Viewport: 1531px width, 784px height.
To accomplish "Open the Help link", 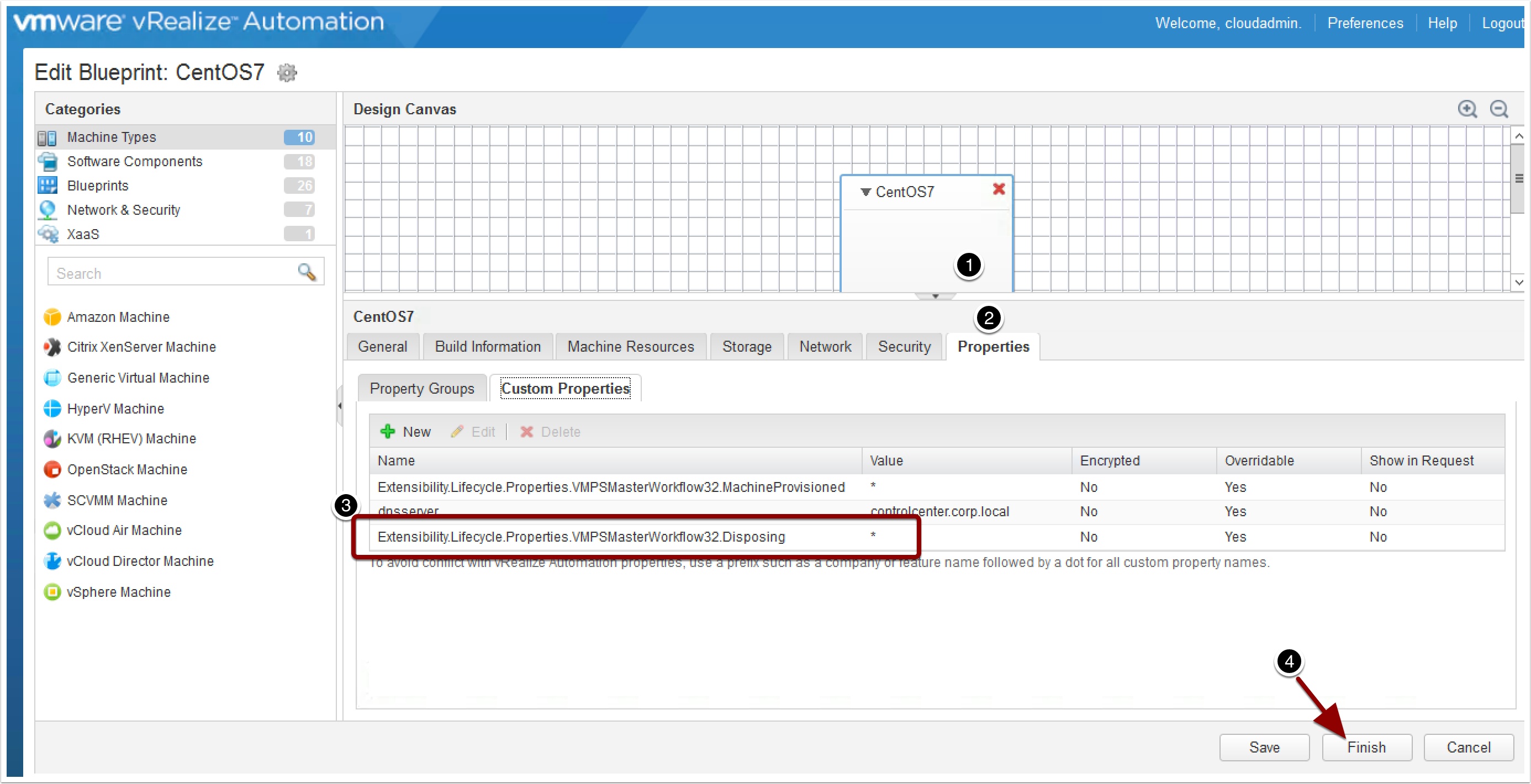I will (x=1443, y=23).
